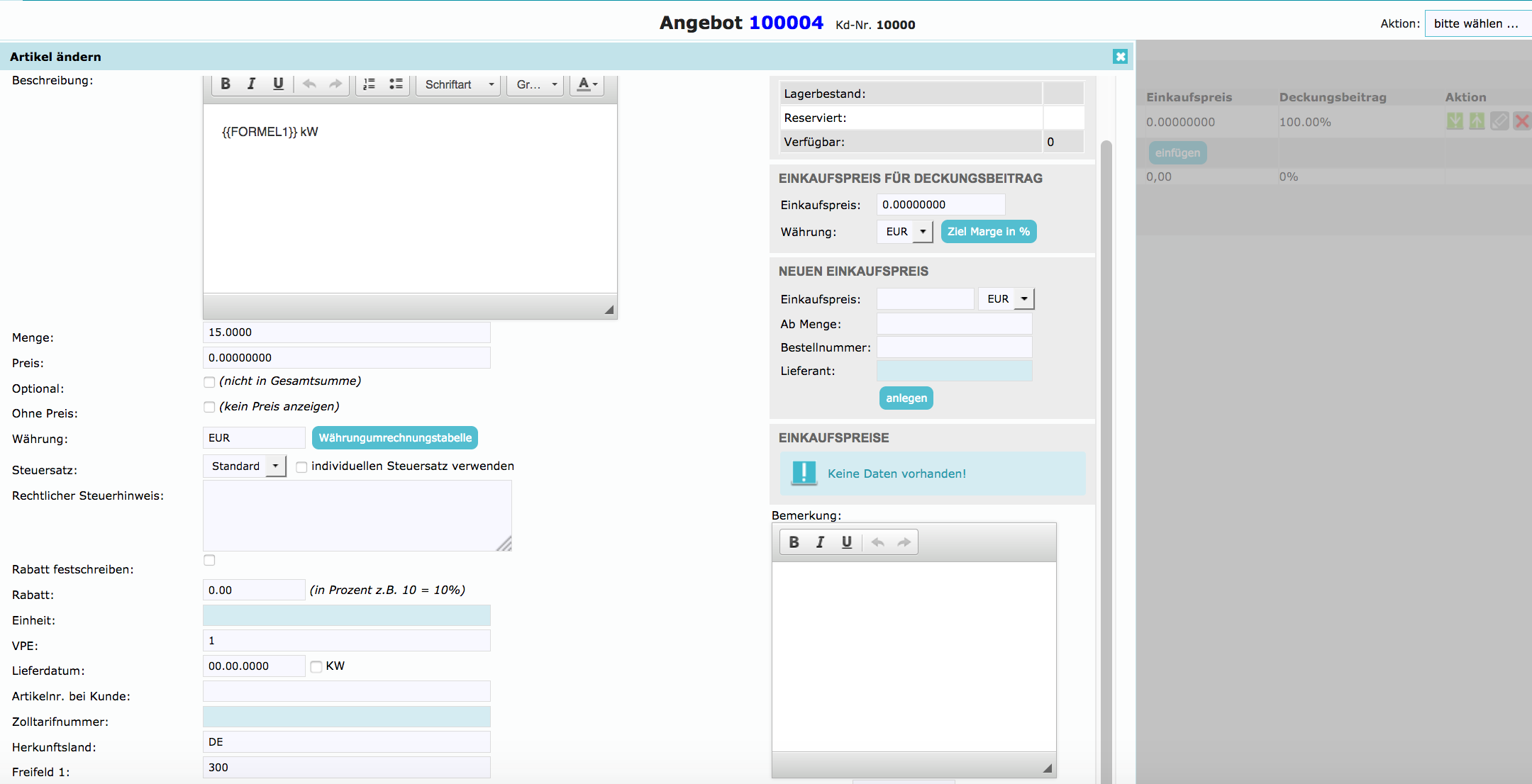
Task: Enable Optional nicht in Gesamtsumme checkbox
Action: click(x=209, y=382)
